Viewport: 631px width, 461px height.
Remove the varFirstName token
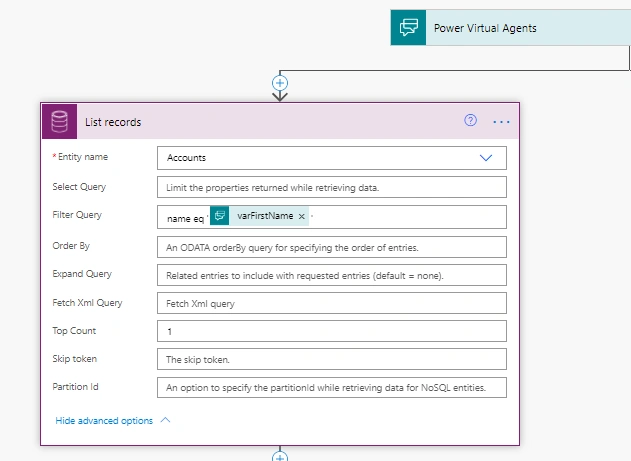click(301, 216)
